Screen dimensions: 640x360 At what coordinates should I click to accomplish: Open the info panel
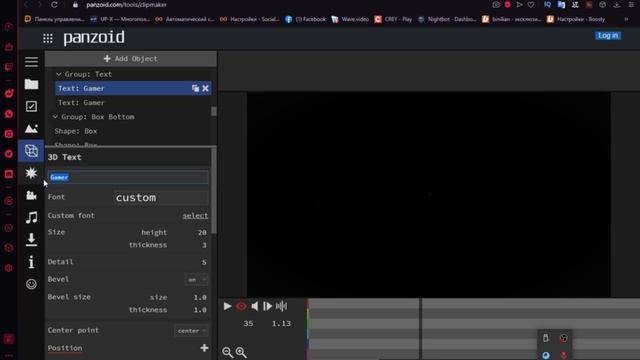tap(31, 262)
